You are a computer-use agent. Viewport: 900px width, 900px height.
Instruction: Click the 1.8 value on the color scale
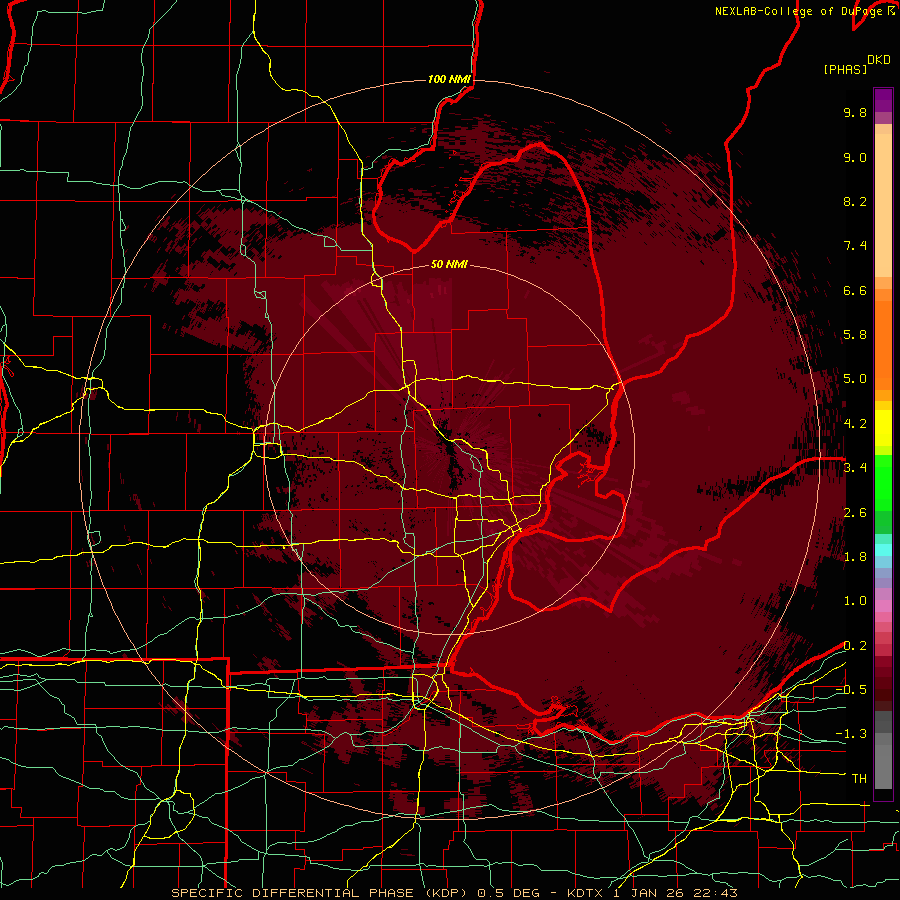(x=855, y=557)
